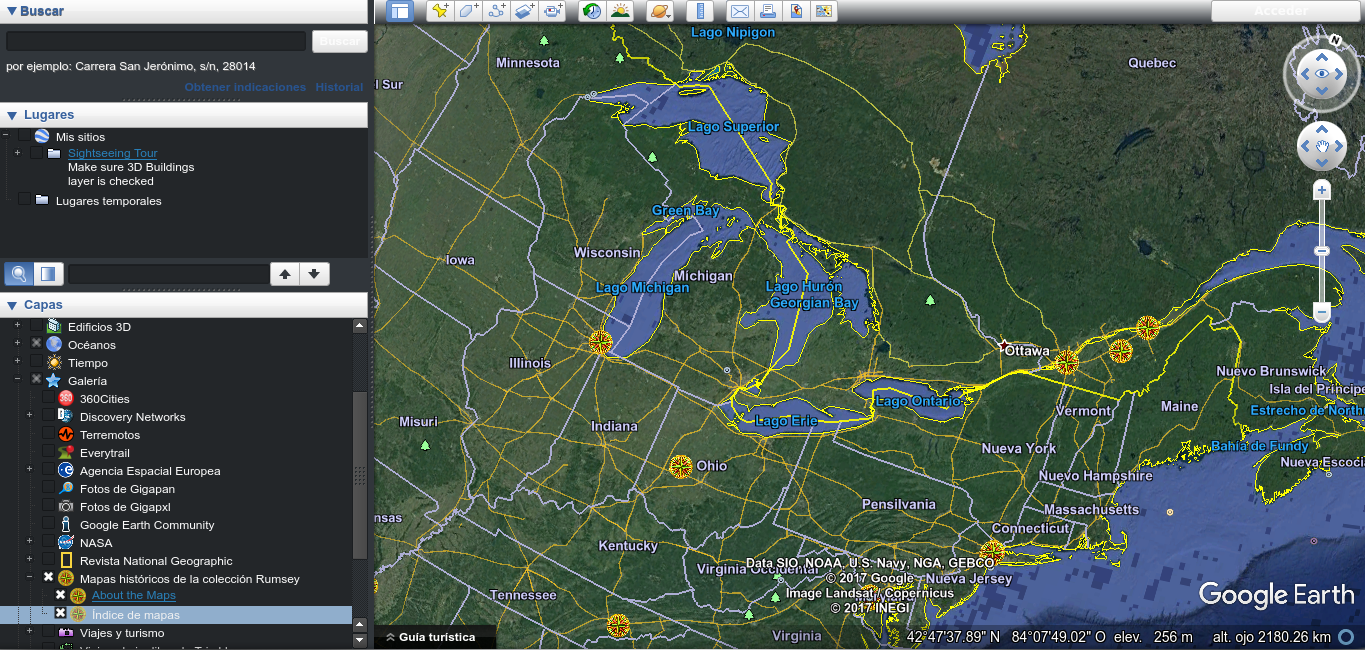
Task: Select the Add Polygon tool
Action: coord(468,11)
